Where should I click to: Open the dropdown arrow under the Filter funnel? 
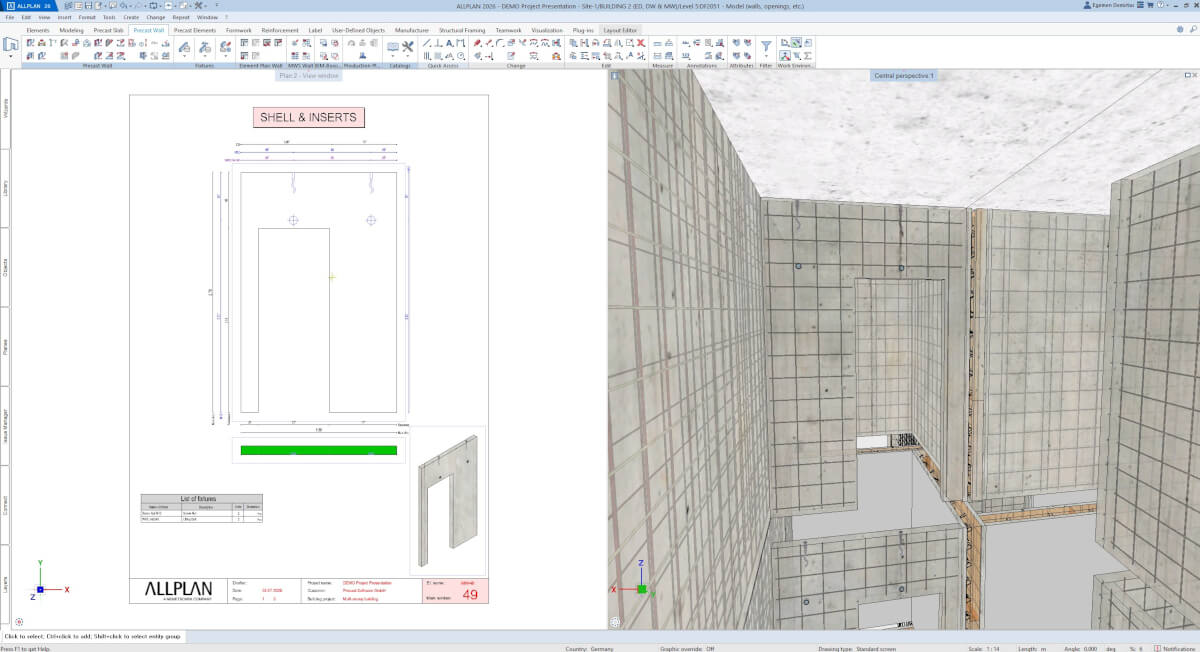(766, 57)
